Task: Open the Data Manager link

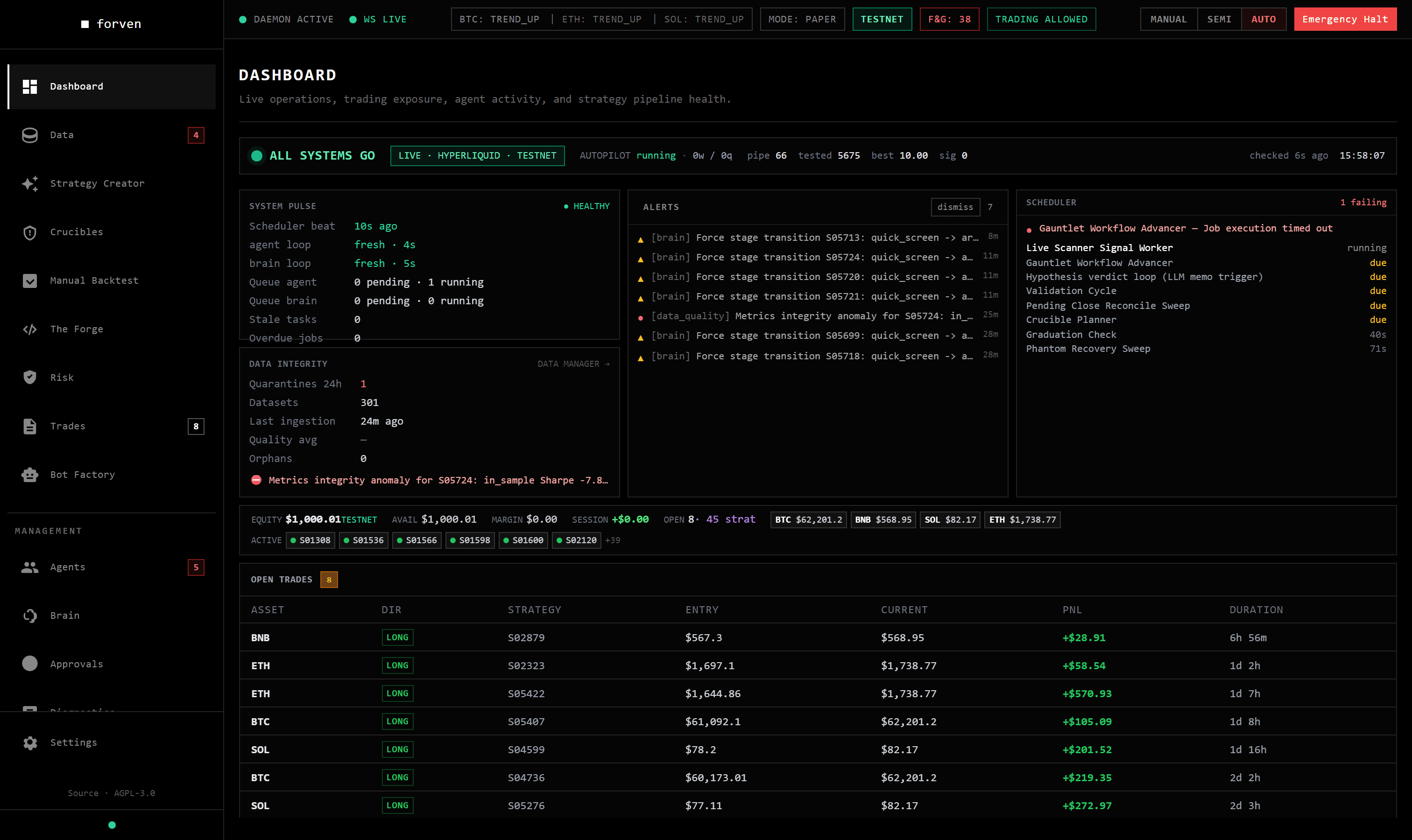Action: coord(573,364)
